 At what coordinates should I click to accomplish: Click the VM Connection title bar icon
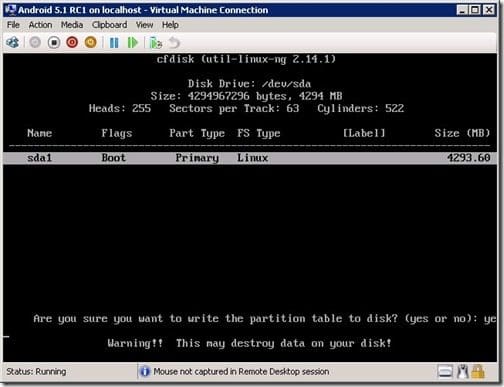(x=11, y=10)
